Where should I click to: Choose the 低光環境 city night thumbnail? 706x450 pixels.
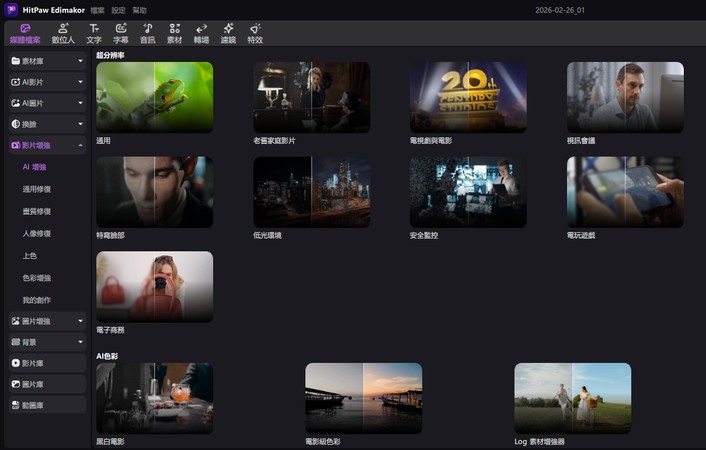pos(312,192)
